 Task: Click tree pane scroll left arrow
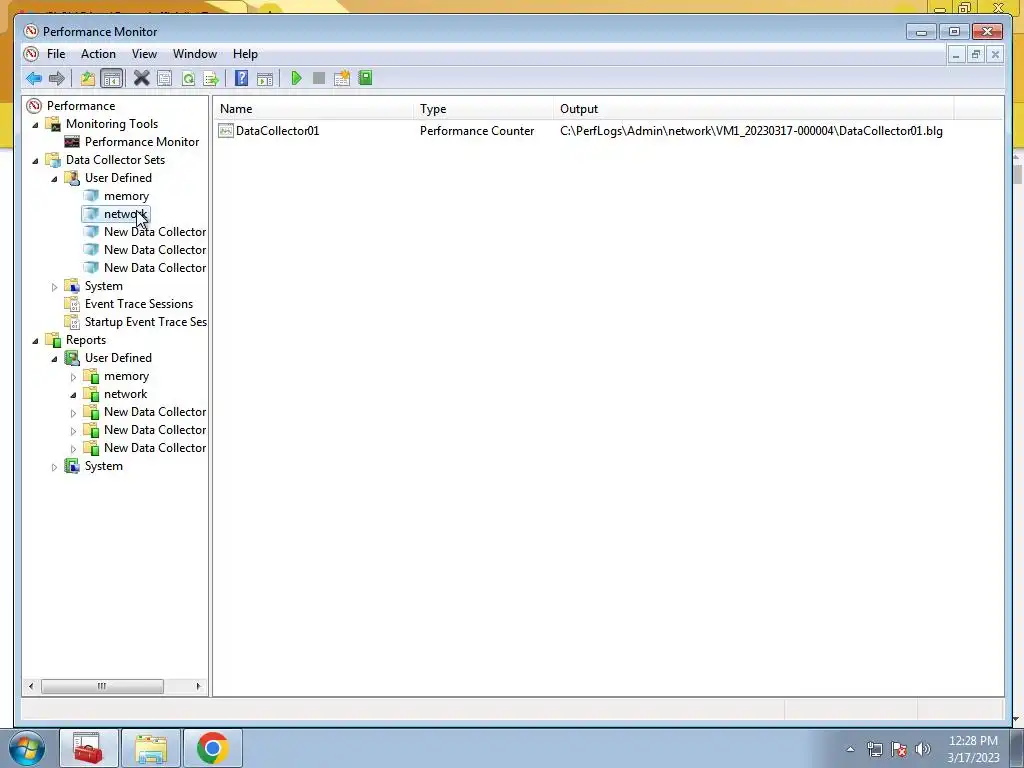click(x=31, y=686)
